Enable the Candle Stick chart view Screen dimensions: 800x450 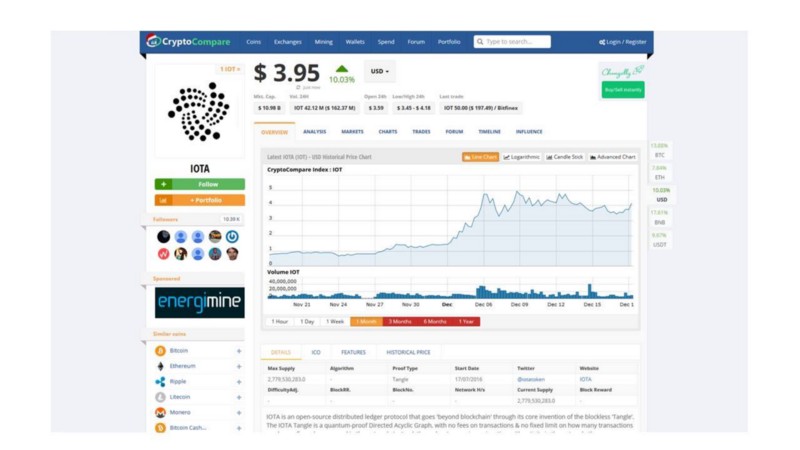[x=565, y=157]
